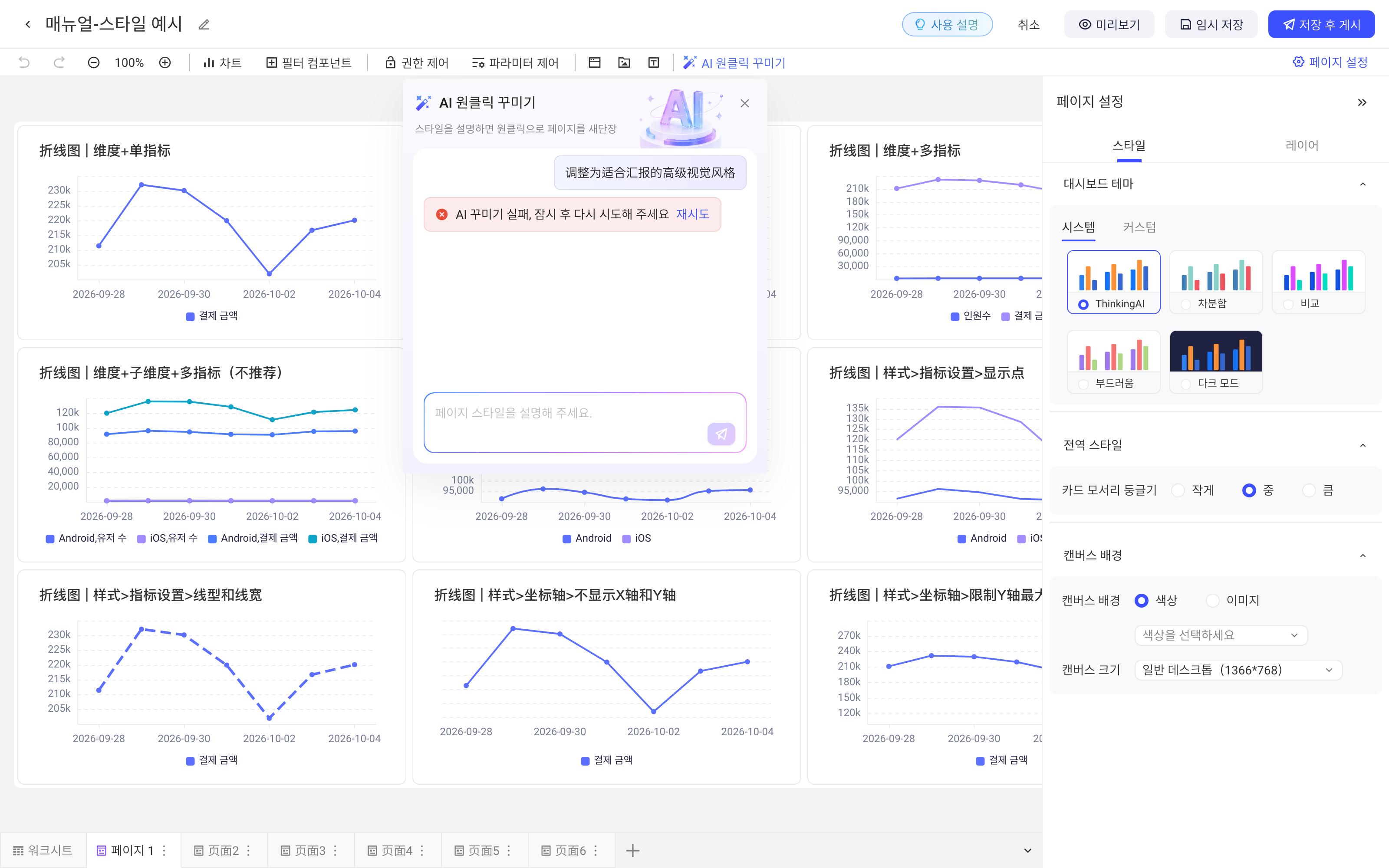Select the 차분함 theme

coord(1216,282)
